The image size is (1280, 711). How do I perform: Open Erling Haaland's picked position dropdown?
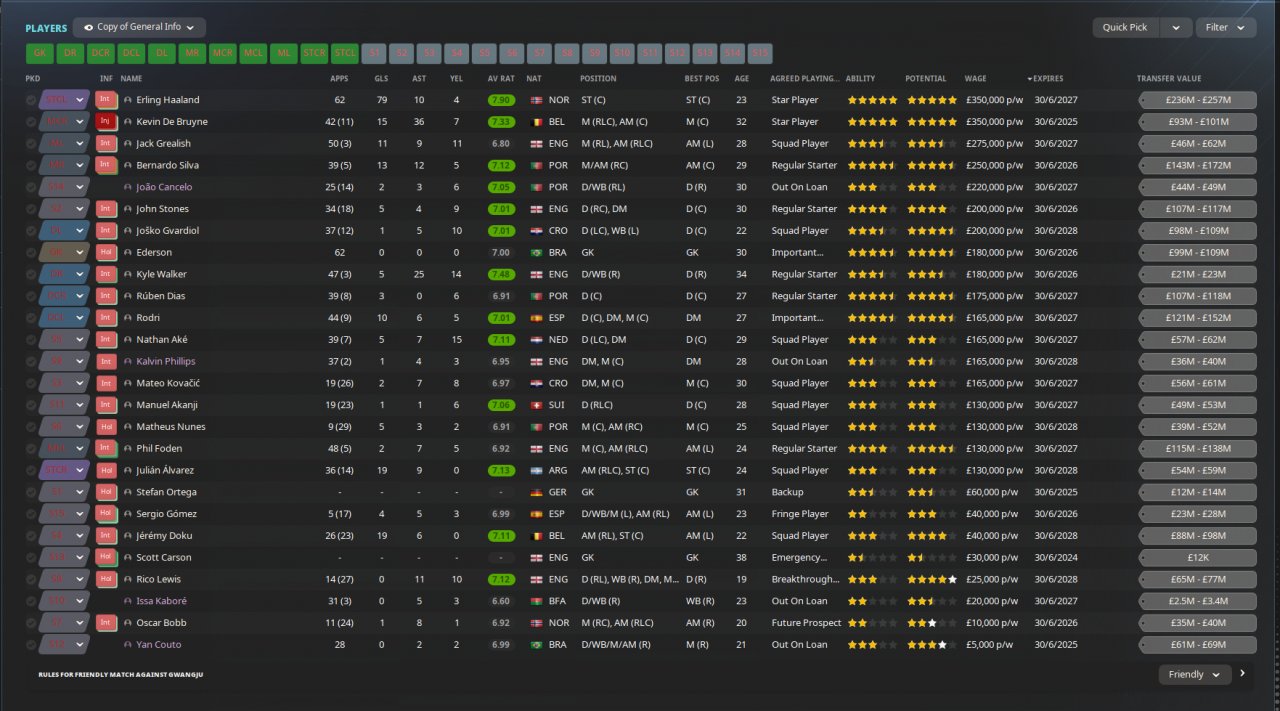[64, 100]
